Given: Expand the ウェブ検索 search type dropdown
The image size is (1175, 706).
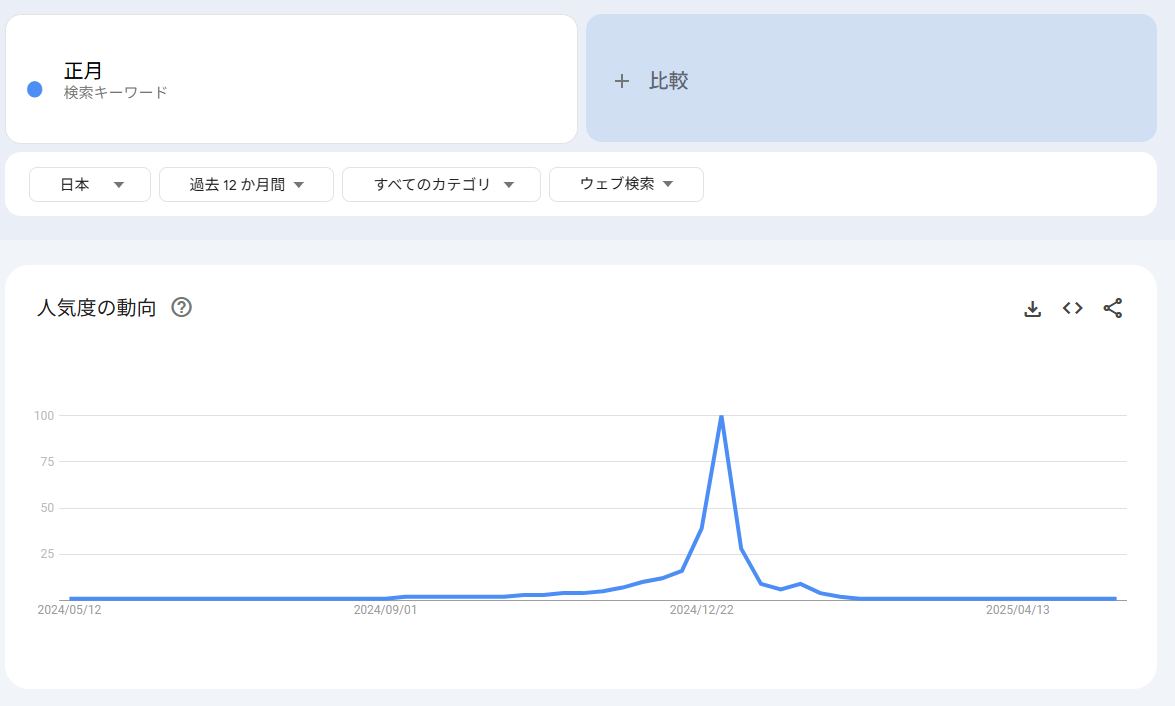Looking at the screenshot, I should pos(626,184).
